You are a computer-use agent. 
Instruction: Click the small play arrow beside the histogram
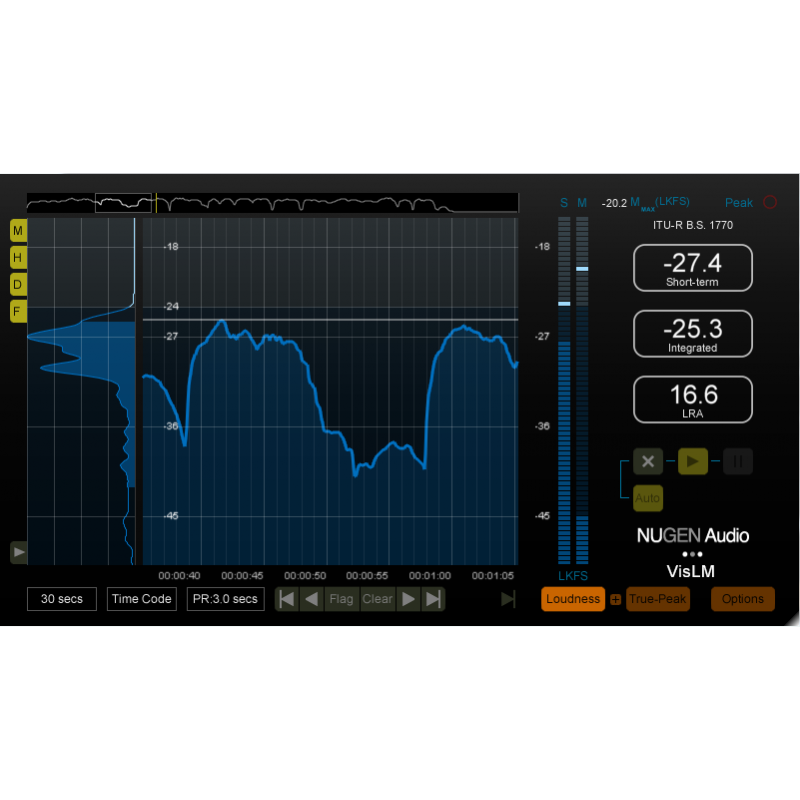point(18,552)
